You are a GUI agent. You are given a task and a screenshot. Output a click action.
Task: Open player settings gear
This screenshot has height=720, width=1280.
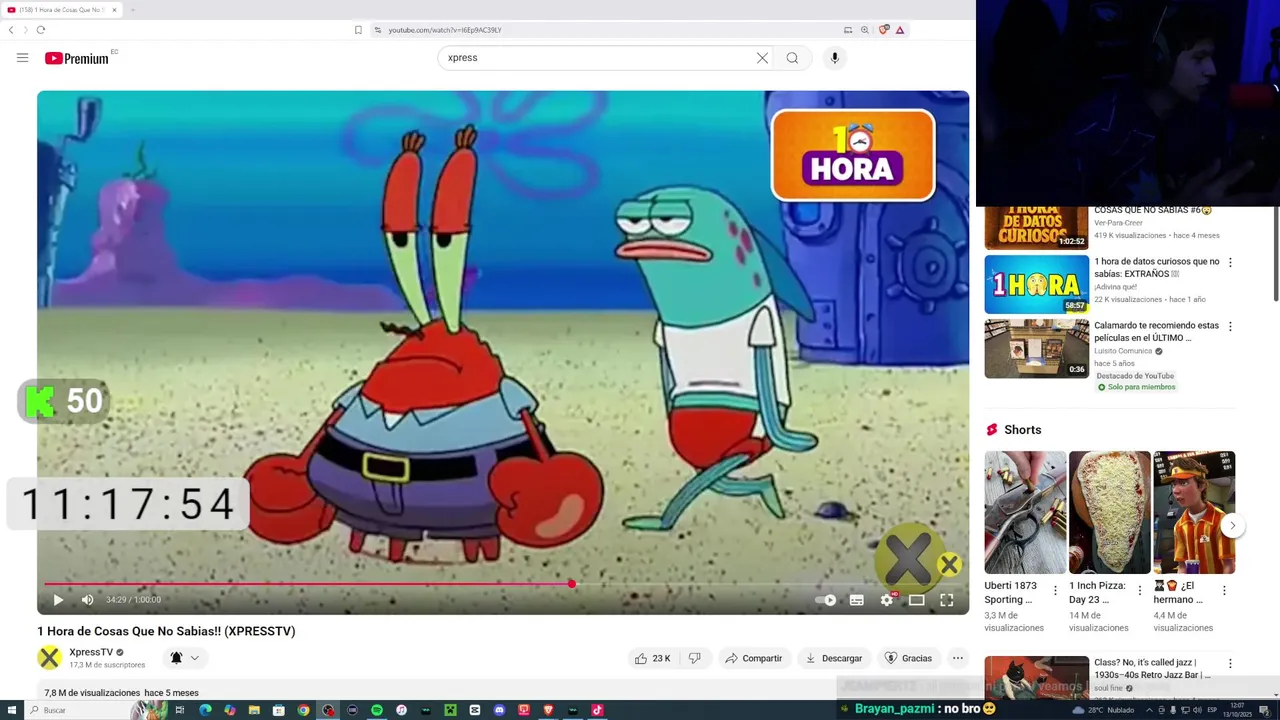tap(887, 600)
